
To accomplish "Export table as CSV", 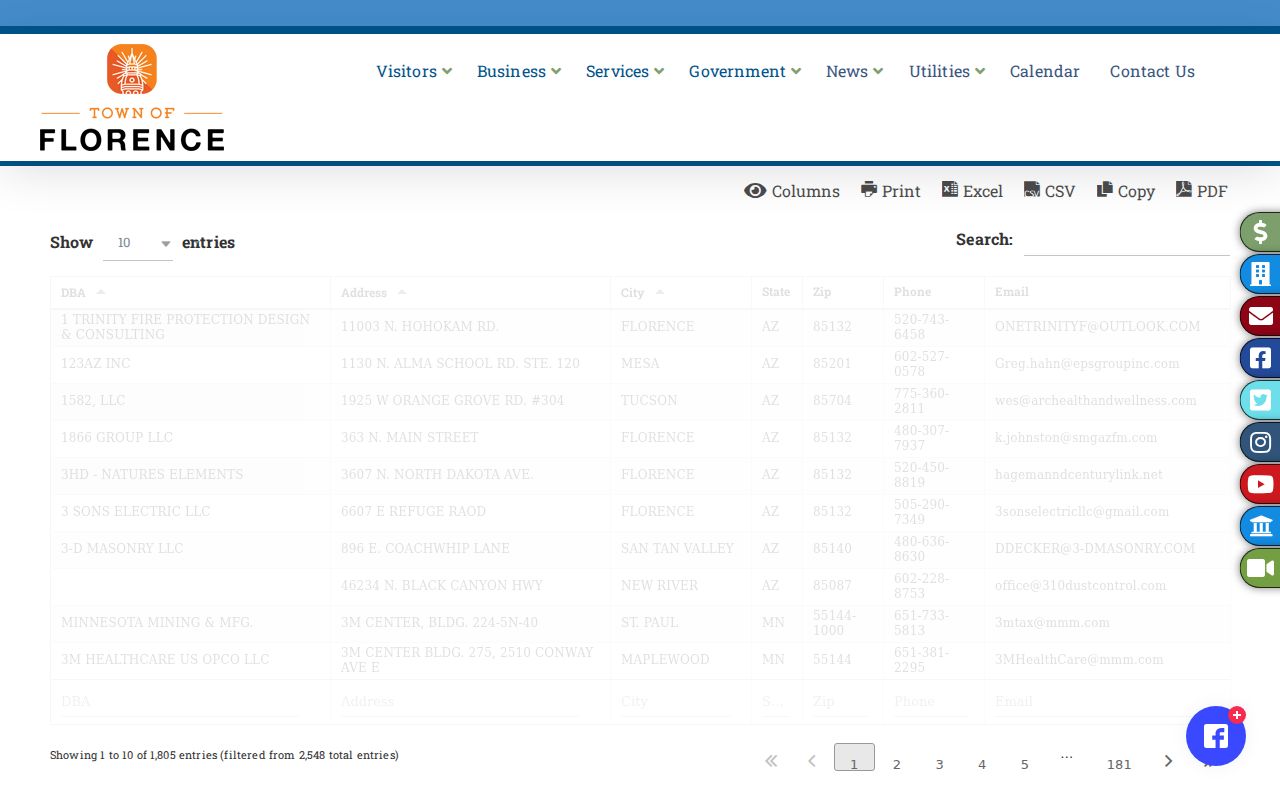I will pyautogui.click(x=1049, y=191).
